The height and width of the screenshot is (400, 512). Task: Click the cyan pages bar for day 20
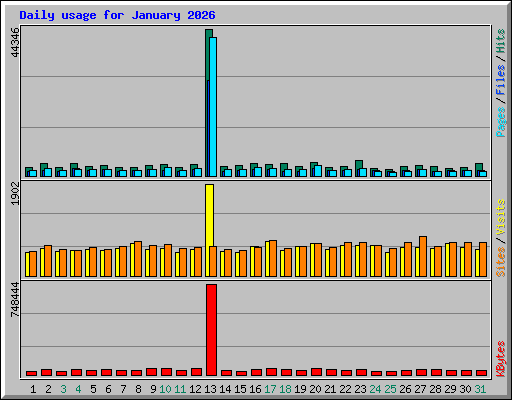pos(318,171)
